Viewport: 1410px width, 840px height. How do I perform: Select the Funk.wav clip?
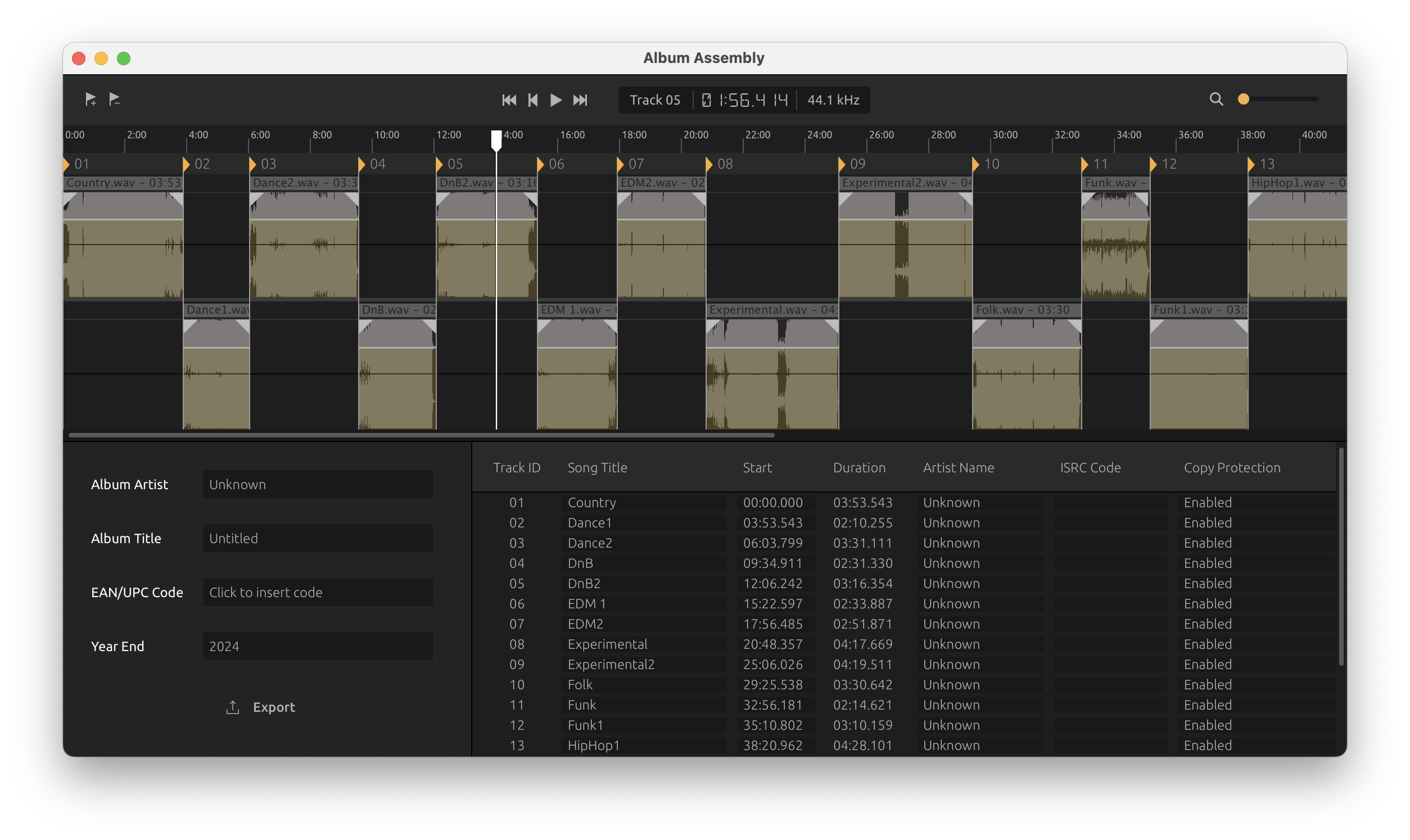pyautogui.click(x=1115, y=237)
